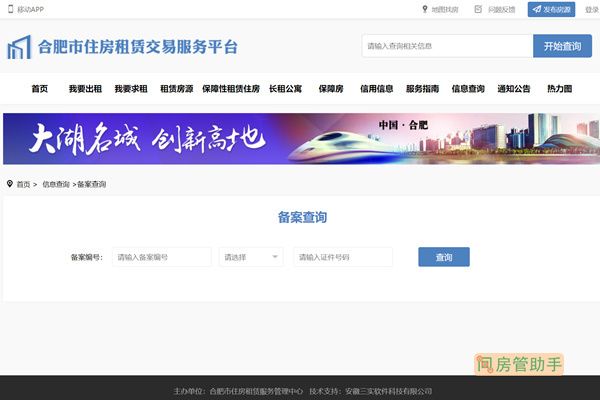Open 我要出租 menu item

[85, 89]
